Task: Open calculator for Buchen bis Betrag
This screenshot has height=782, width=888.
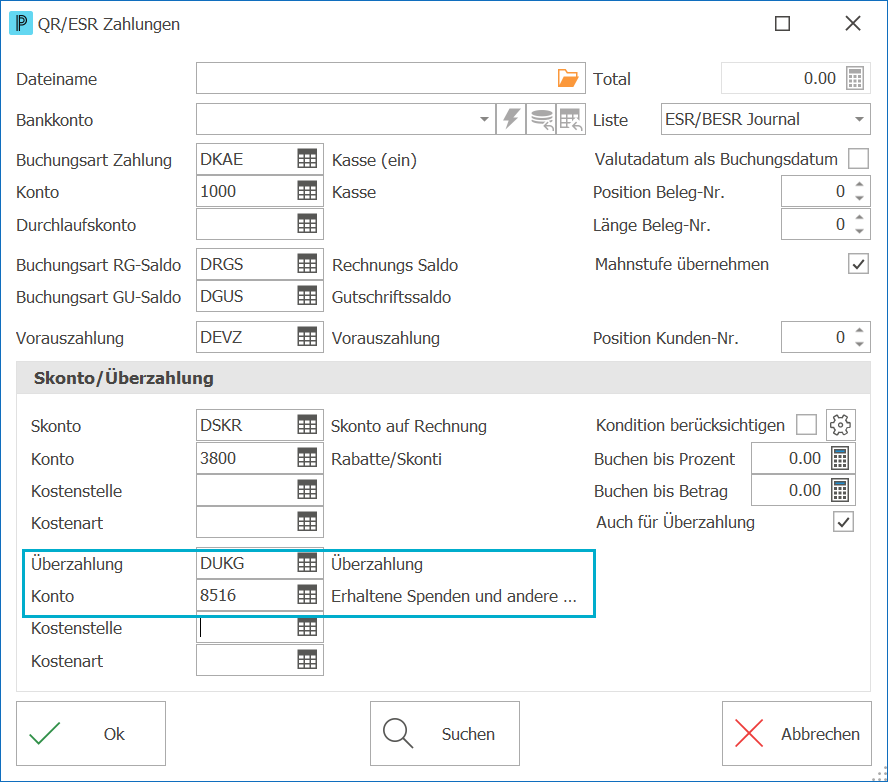Action: 840,490
